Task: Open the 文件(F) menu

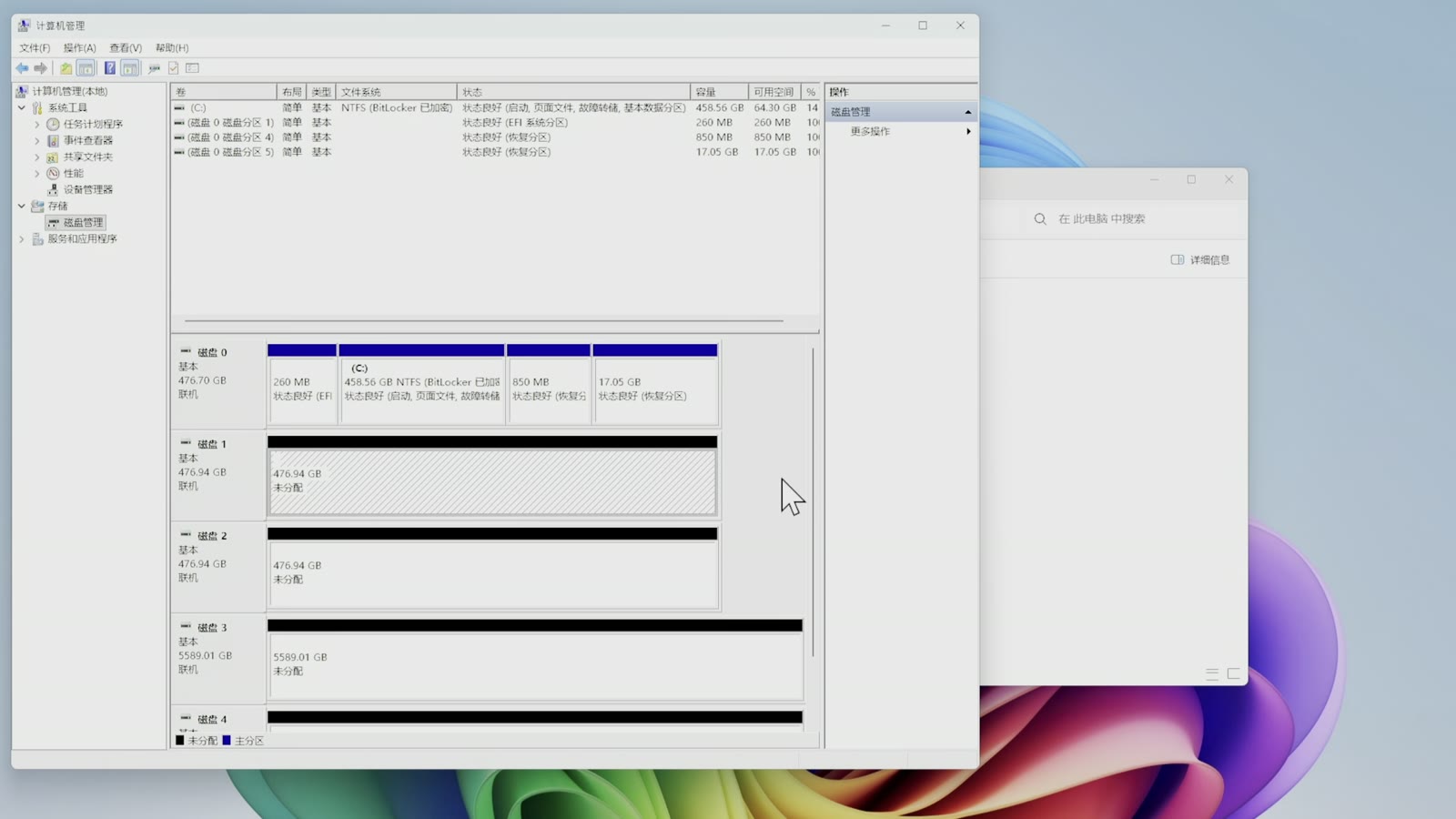Action: click(35, 47)
